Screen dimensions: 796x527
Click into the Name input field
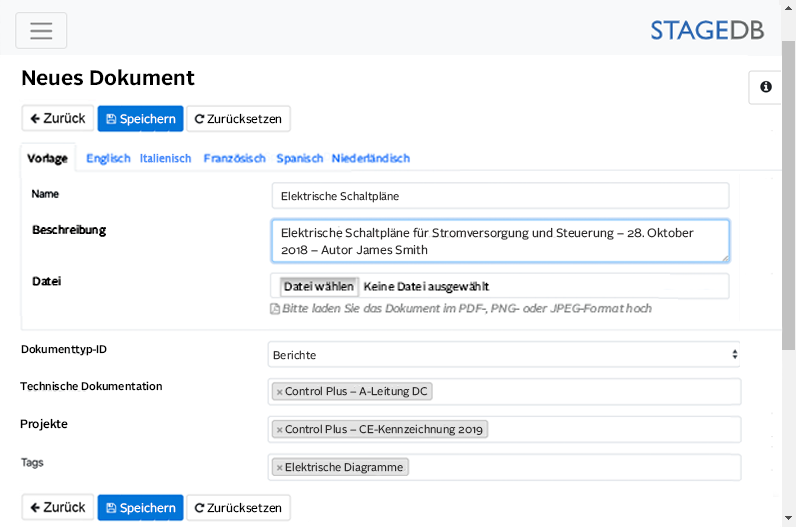click(x=500, y=196)
